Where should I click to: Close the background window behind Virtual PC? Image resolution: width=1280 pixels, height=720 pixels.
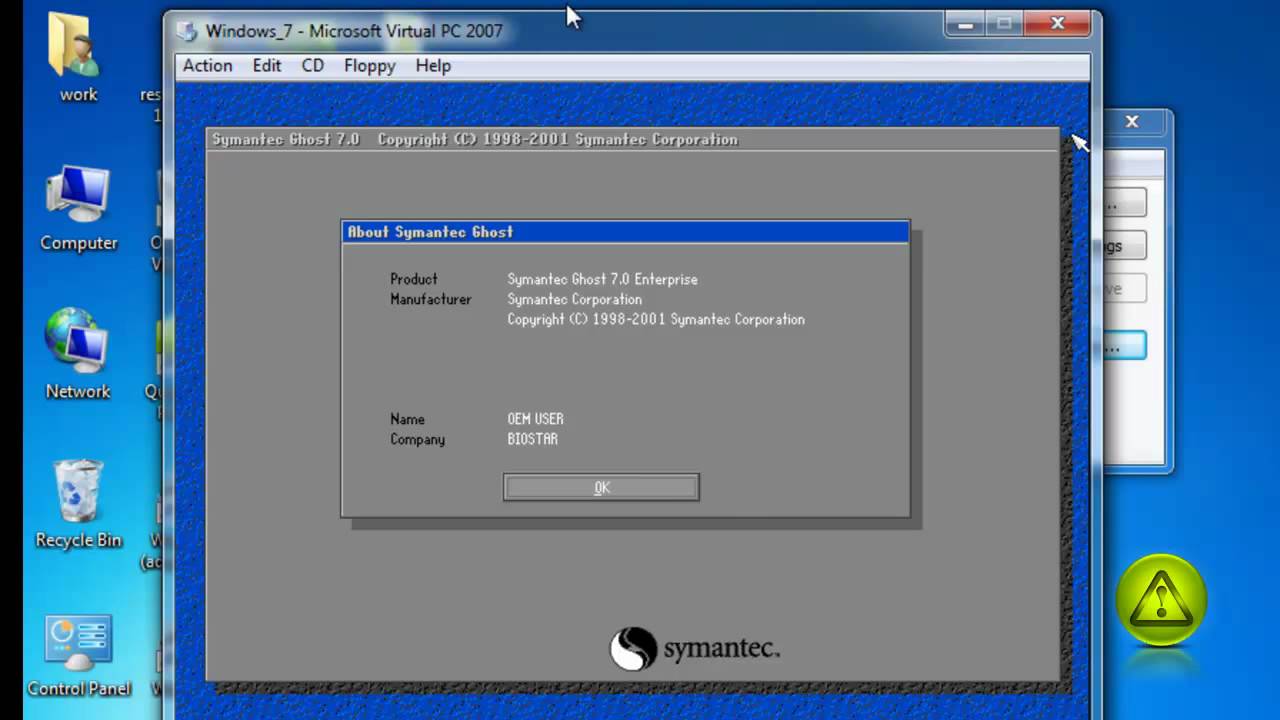tap(1132, 121)
